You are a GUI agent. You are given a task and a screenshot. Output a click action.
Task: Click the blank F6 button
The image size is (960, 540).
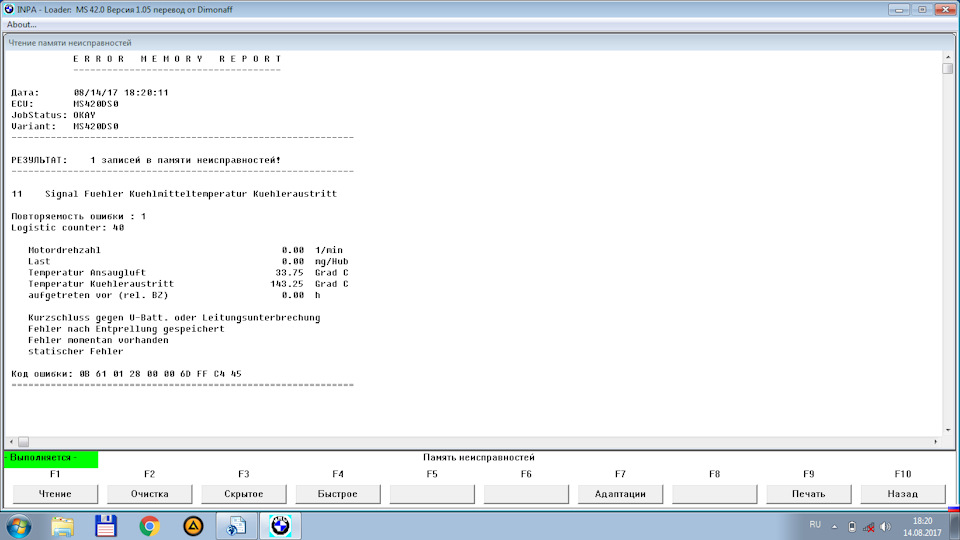527,493
